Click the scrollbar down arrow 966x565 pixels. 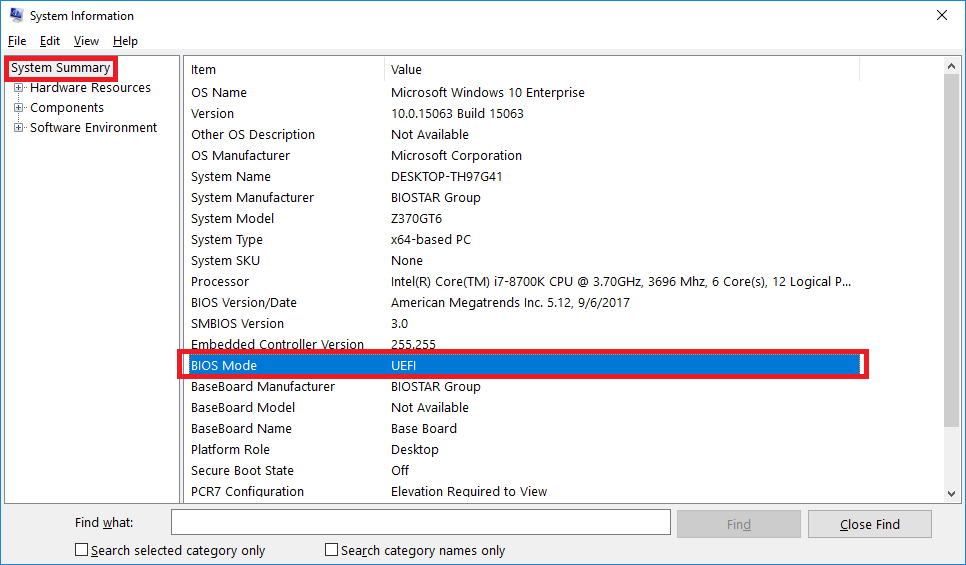951,494
